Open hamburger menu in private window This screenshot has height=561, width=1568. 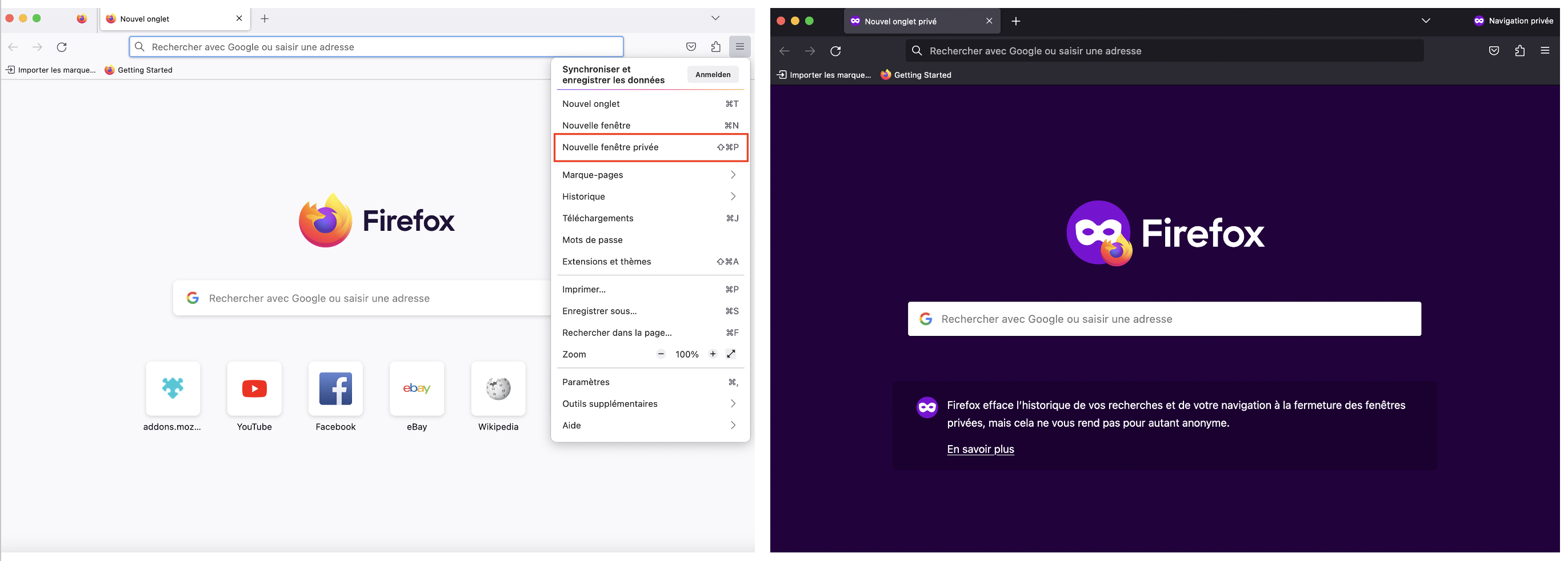pyautogui.click(x=1545, y=51)
